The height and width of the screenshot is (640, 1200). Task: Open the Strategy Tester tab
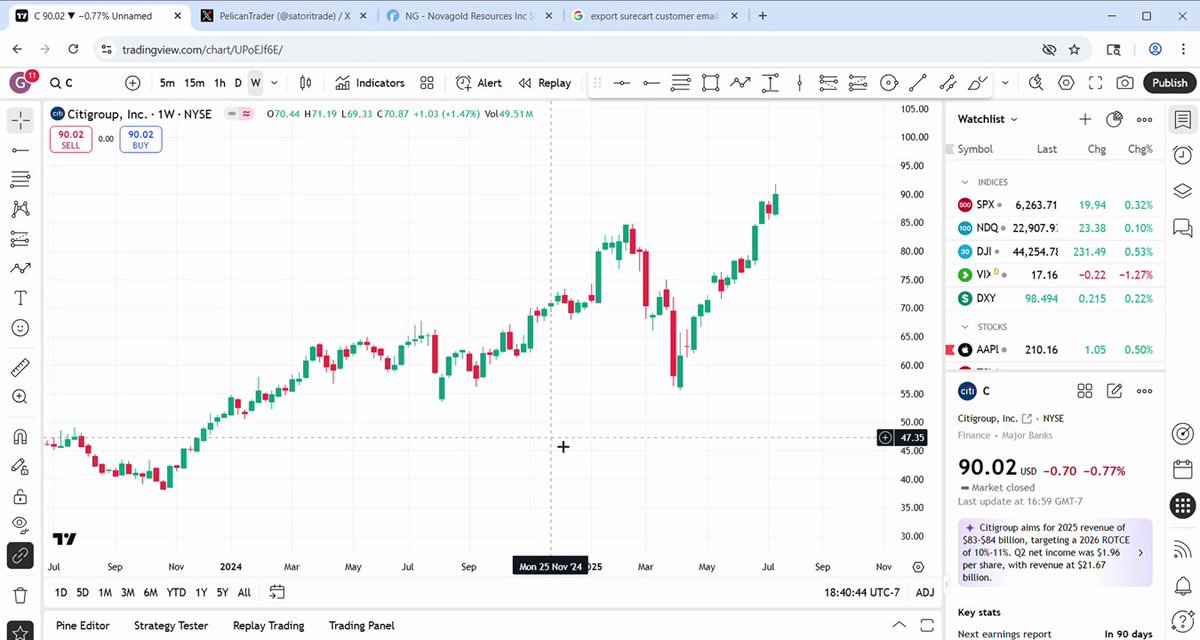[x=171, y=626]
